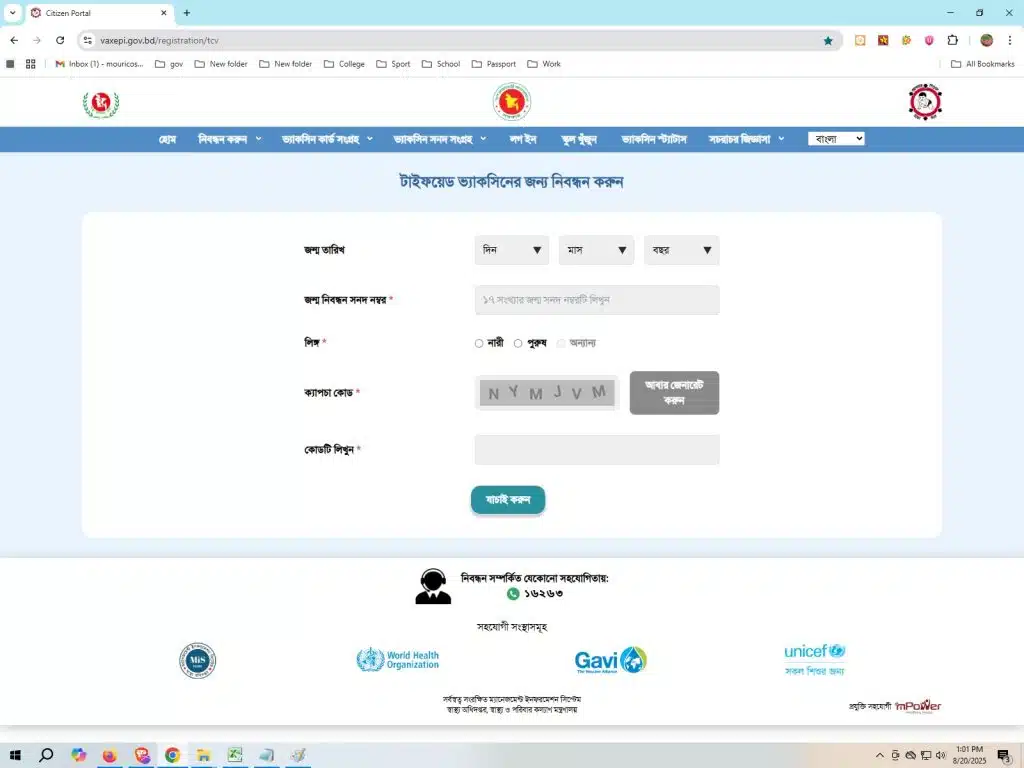Click the UNICEF logo
This screenshot has width=1024, height=768.
pos(814,659)
